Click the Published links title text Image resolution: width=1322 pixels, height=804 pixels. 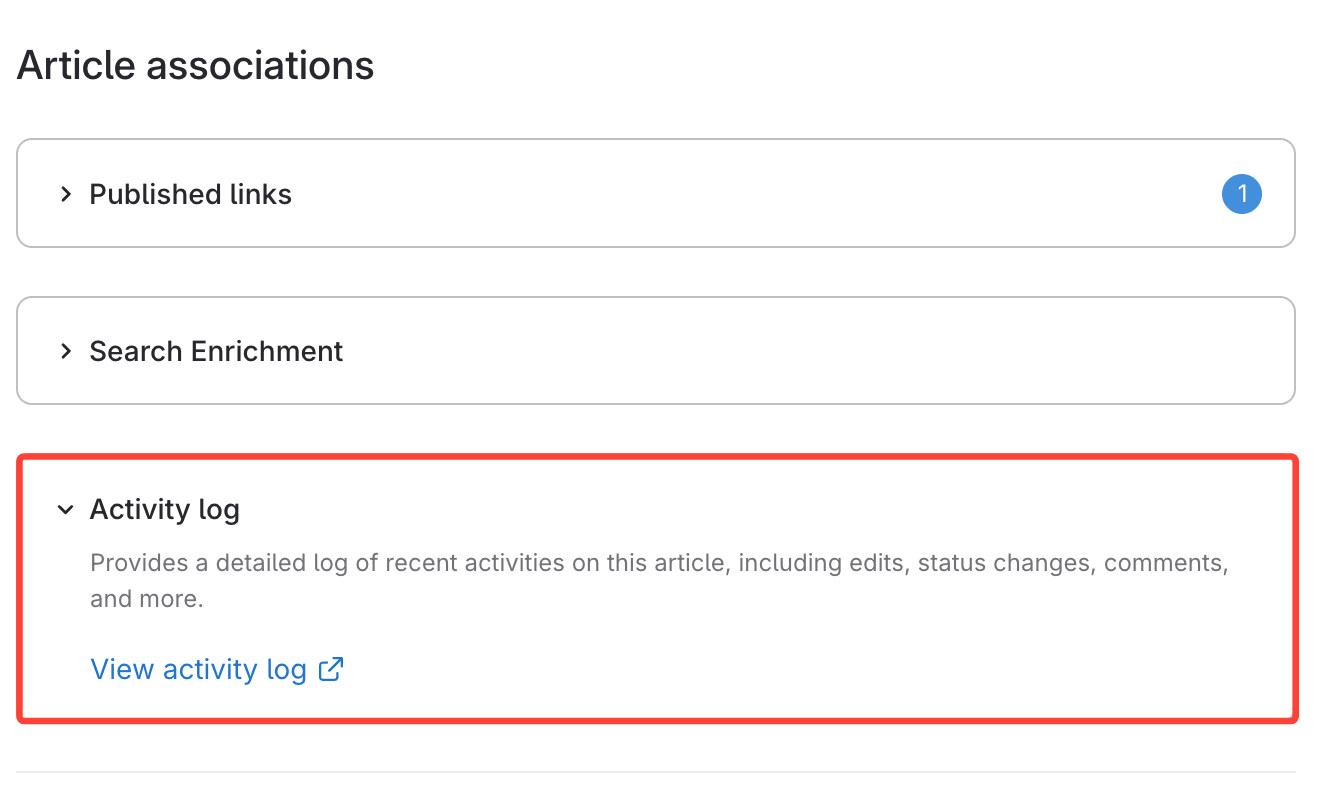pos(190,194)
